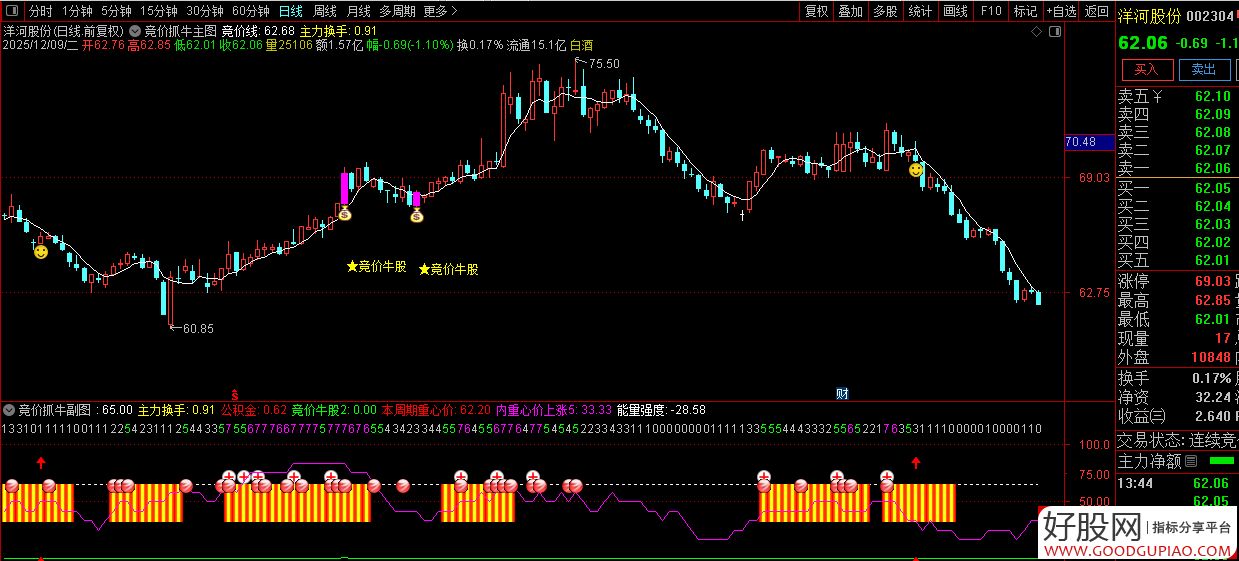This screenshot has height=561, width=1239.
Task: Click the green 主力净额 bar indicator
Action: coord(1222,462)
